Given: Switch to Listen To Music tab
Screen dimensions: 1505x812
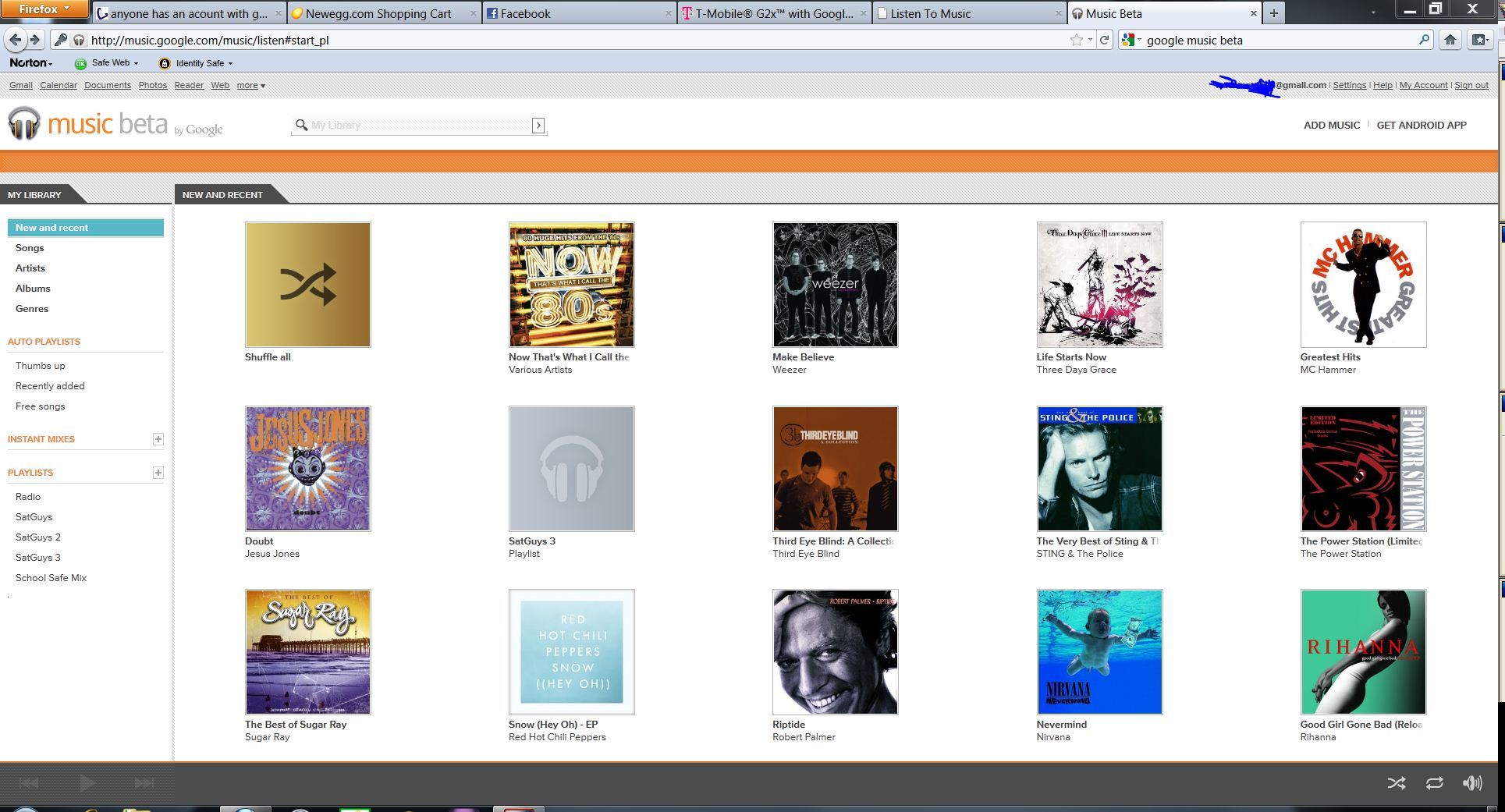Looking at the screenshot, I should point(969,13).
